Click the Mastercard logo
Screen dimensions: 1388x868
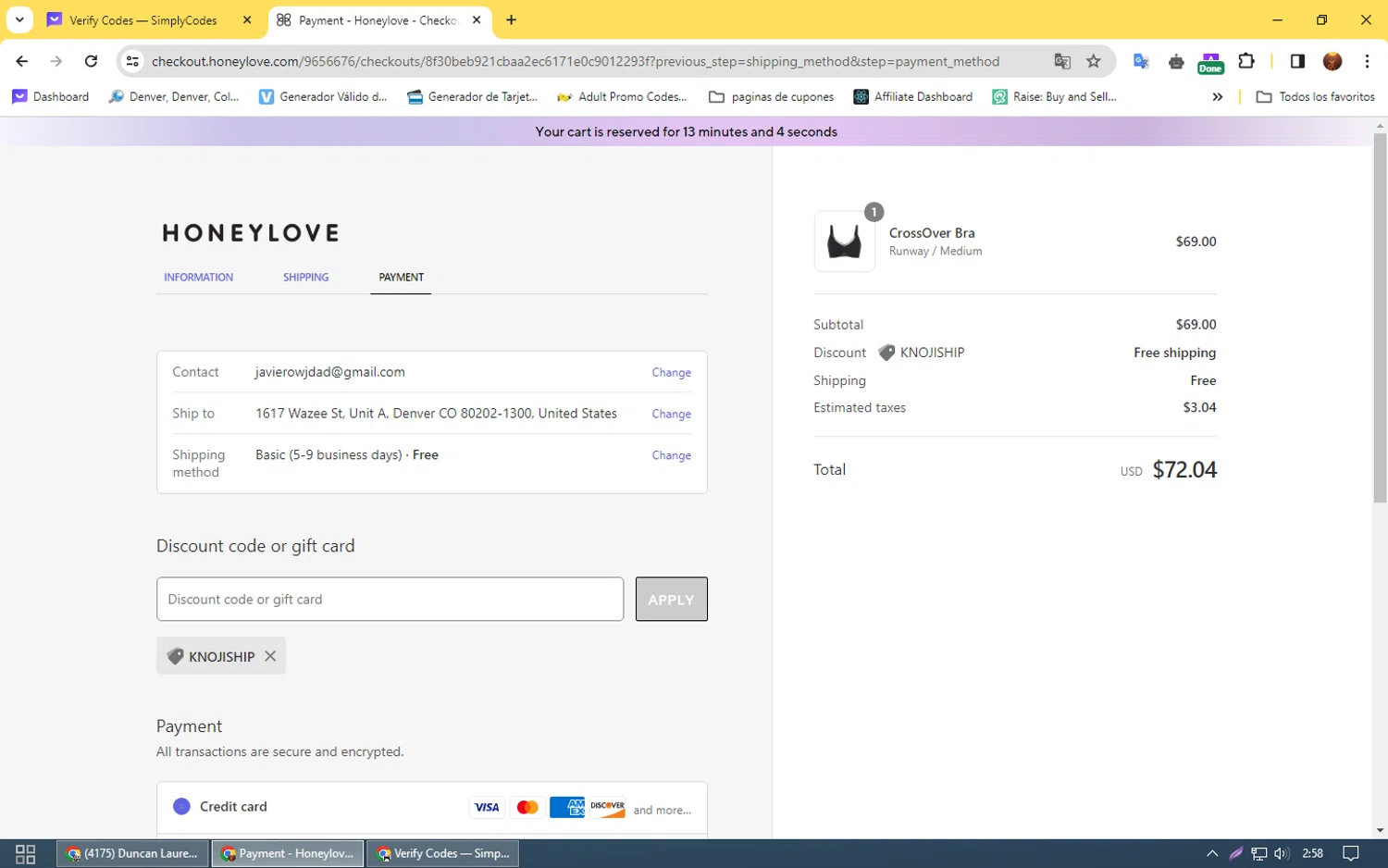[527, 807]
